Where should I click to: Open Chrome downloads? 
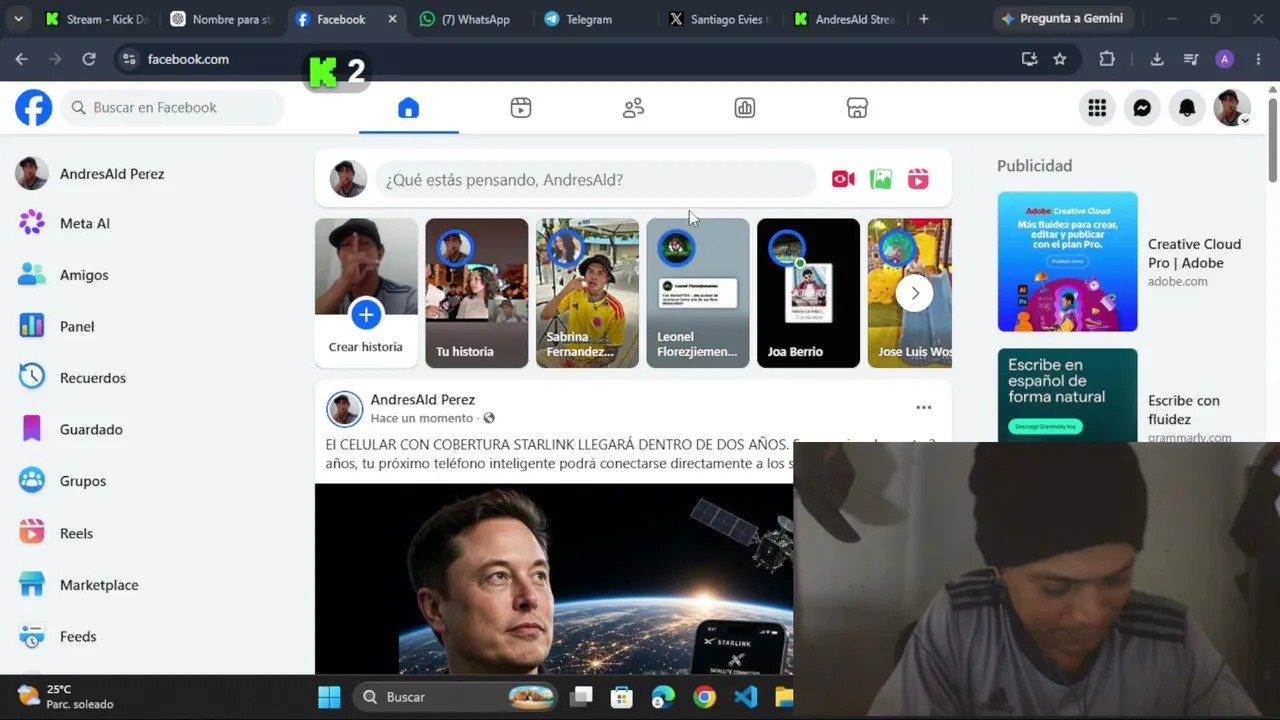coord(1157,59)
